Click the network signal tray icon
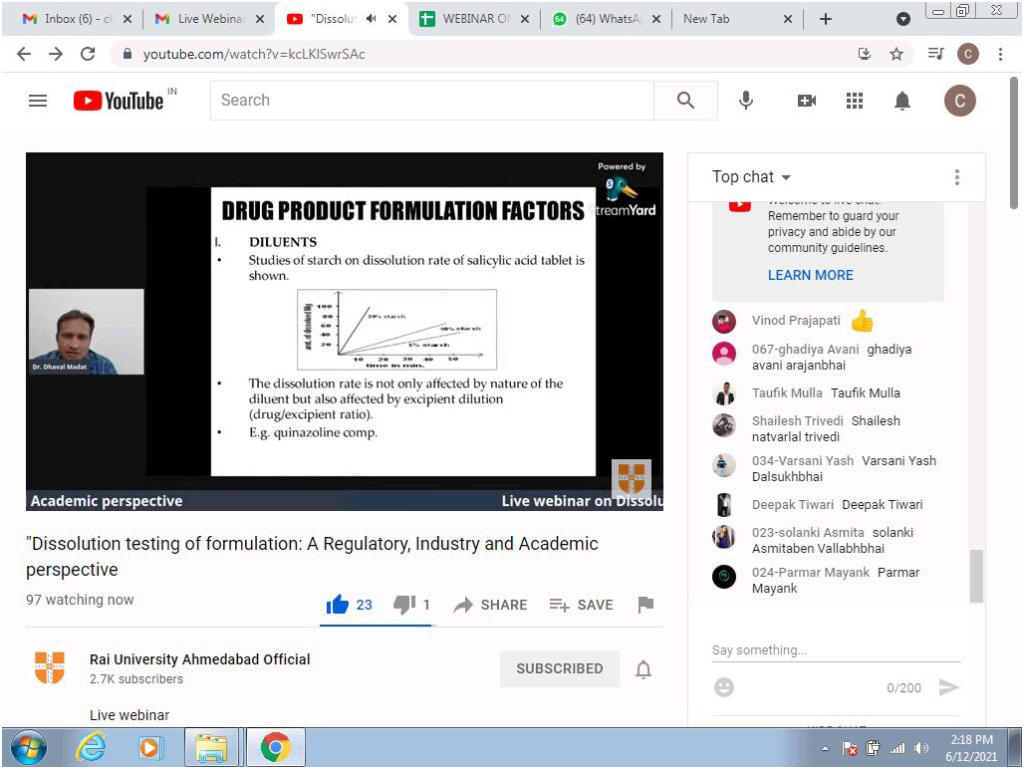This screenshot has height=769, width=1024. [897, 748]
